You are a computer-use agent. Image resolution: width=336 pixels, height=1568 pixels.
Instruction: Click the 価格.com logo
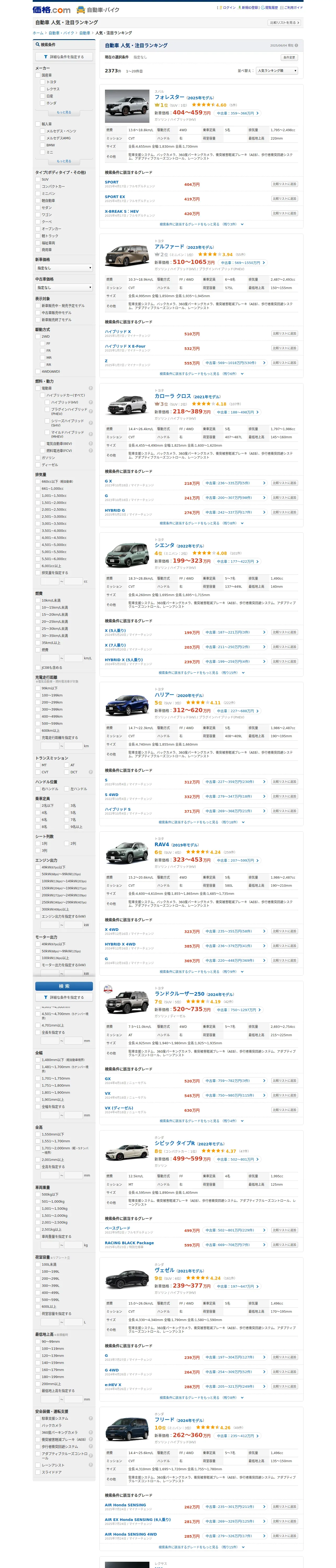pos(52,10)
